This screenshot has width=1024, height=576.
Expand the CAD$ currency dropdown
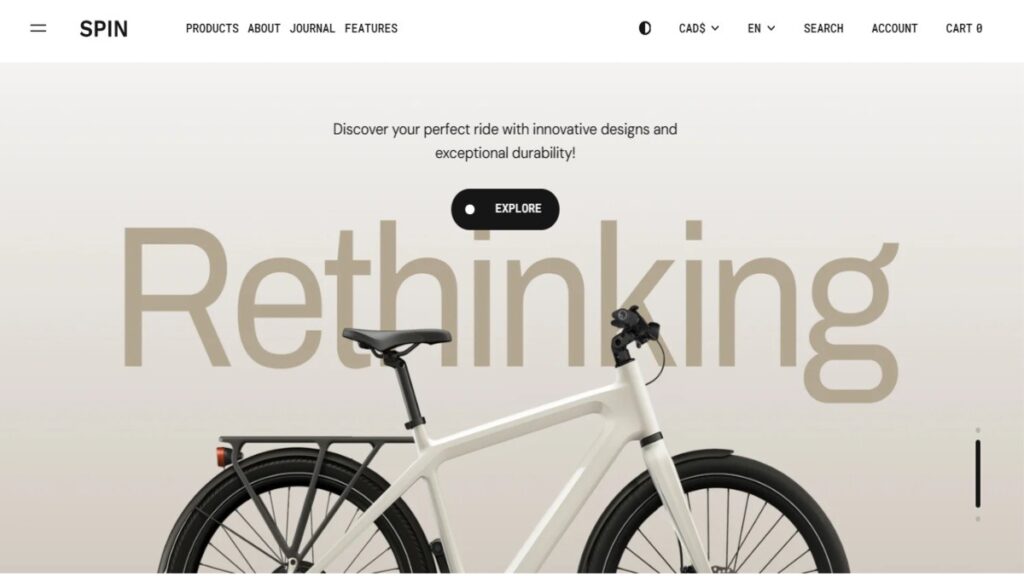tap(699, 28)
